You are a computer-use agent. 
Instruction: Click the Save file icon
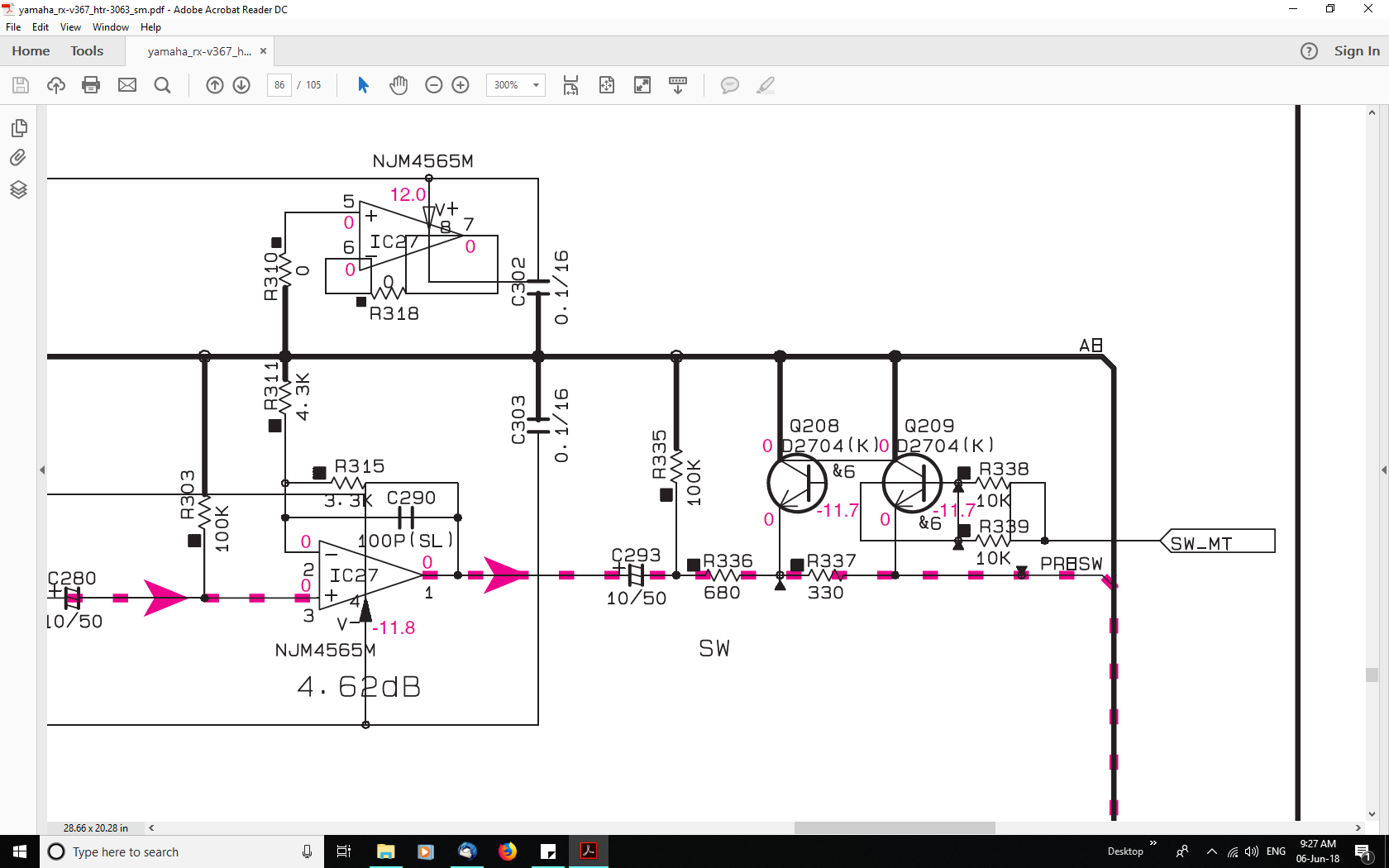click(x=21, y=85)
